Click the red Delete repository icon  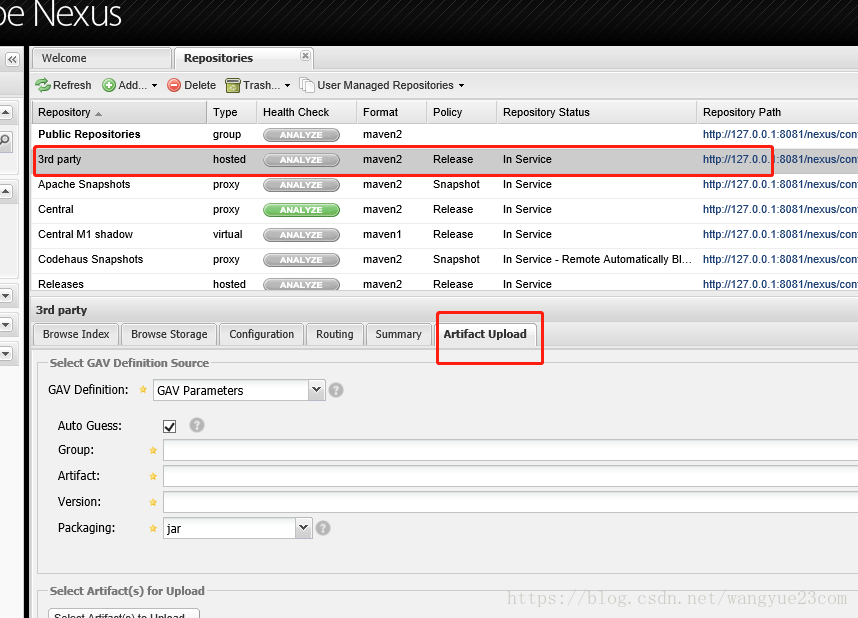[x=174, y=85]
